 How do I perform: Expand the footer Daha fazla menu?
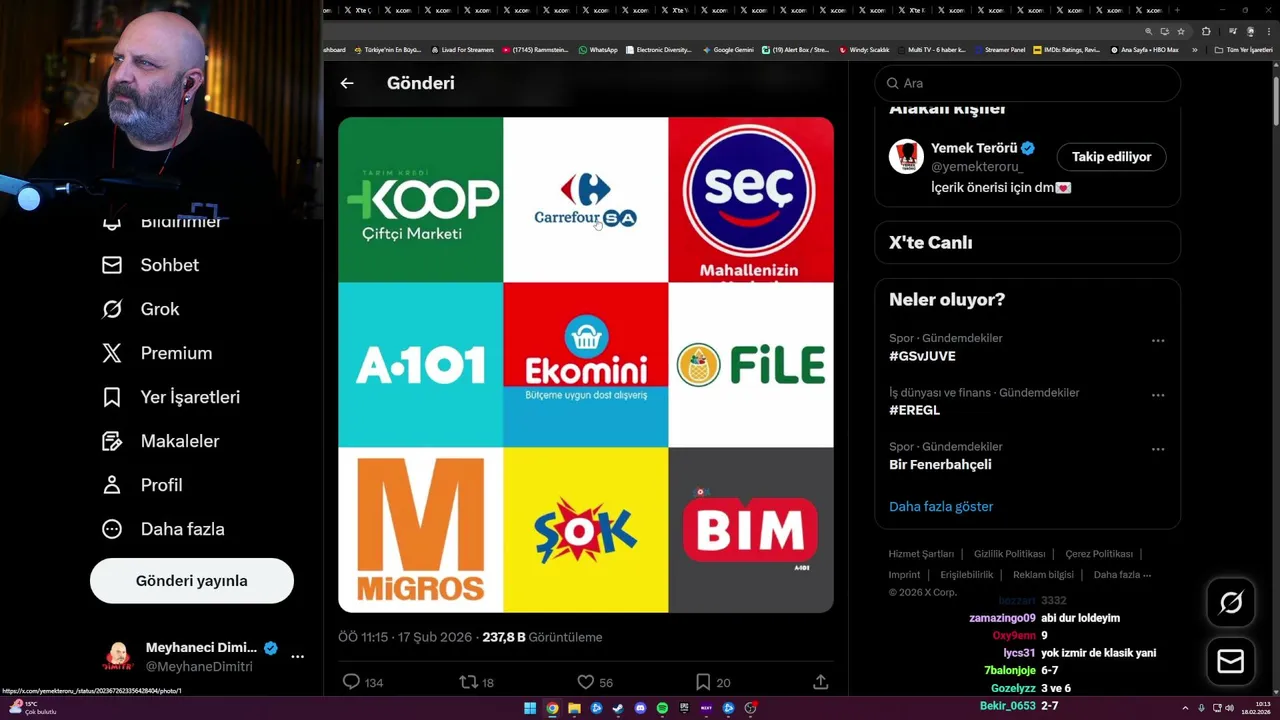[x=1122, y=575]
